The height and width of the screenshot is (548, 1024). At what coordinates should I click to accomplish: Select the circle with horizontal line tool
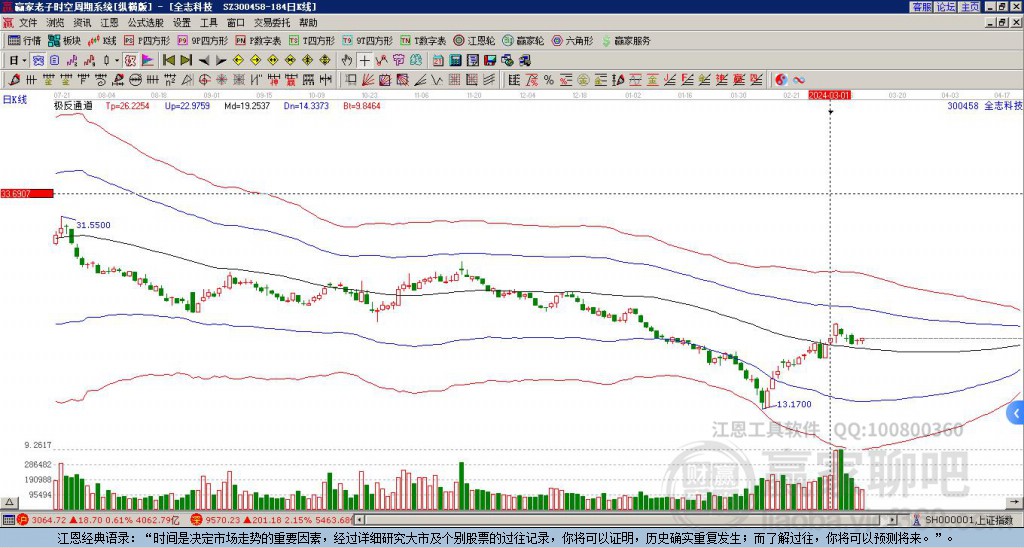point(135,80)
